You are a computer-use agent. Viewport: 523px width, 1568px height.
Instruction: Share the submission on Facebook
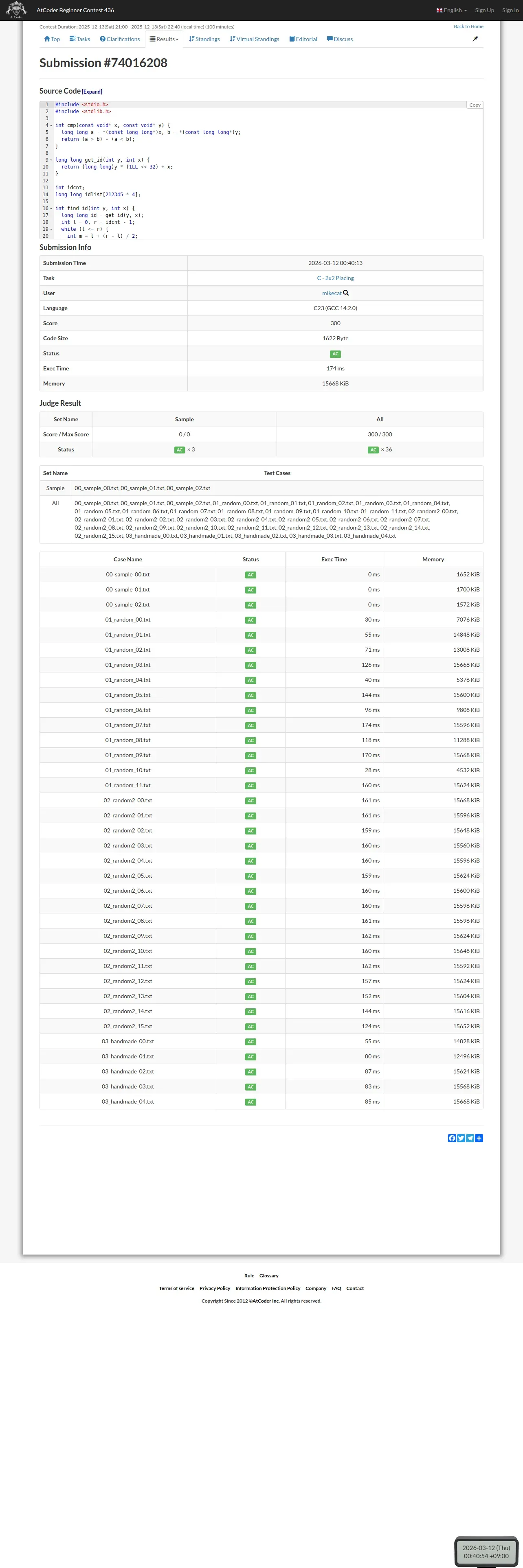click(452, 1138)
